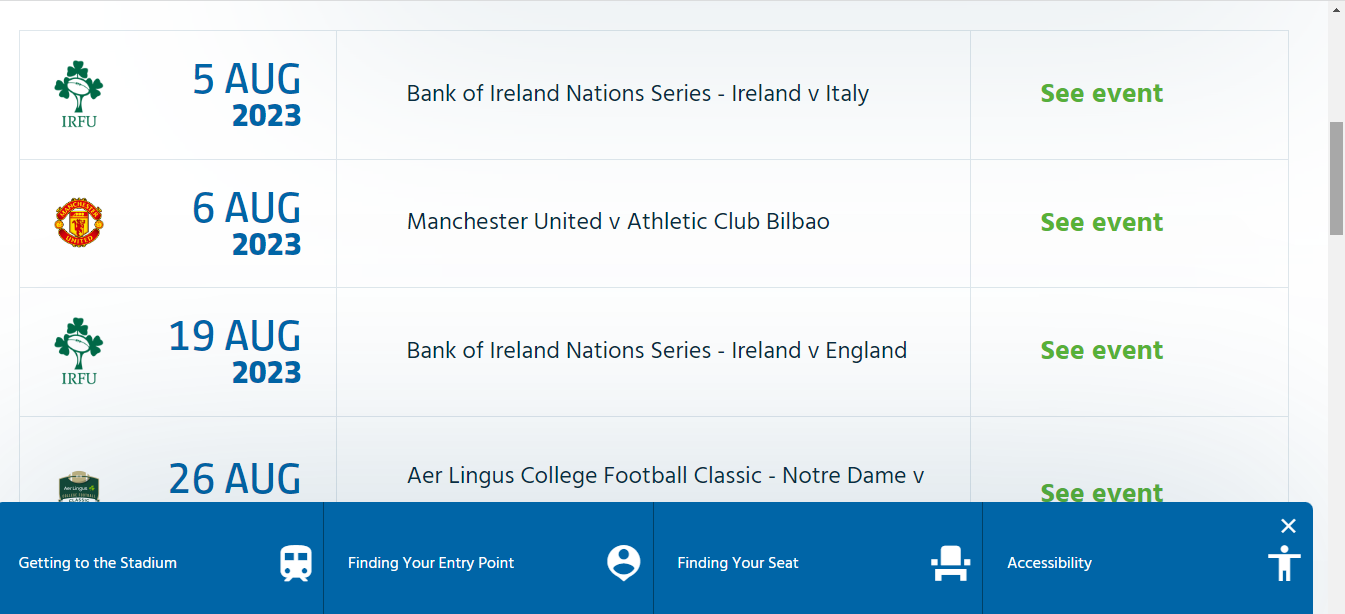This screenshot has width=1345, height=614.
Task: See event for Manchester United v Athletic Bilbao
Action: pos(1102,222)
